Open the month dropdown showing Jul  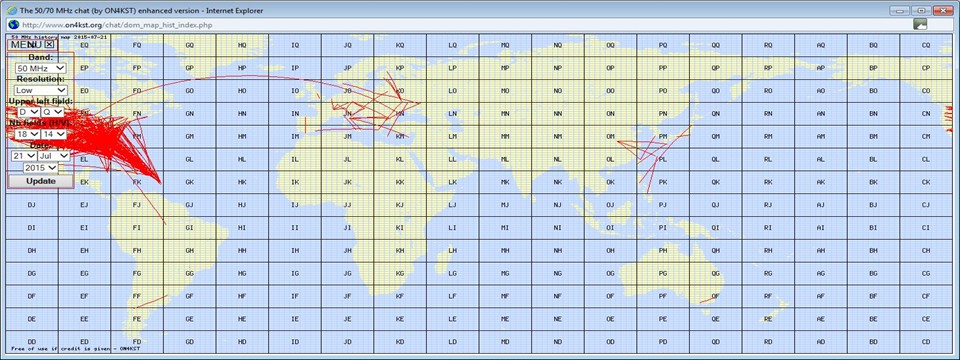(x=54, y=156)
